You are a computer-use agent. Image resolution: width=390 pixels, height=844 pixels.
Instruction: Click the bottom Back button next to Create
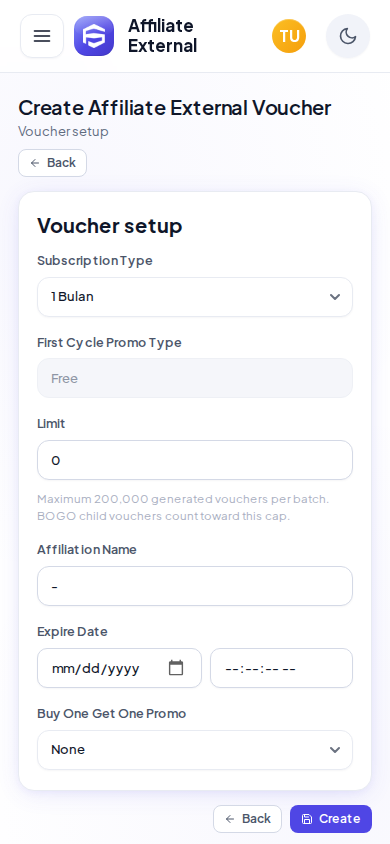click(x=247, y=819)
